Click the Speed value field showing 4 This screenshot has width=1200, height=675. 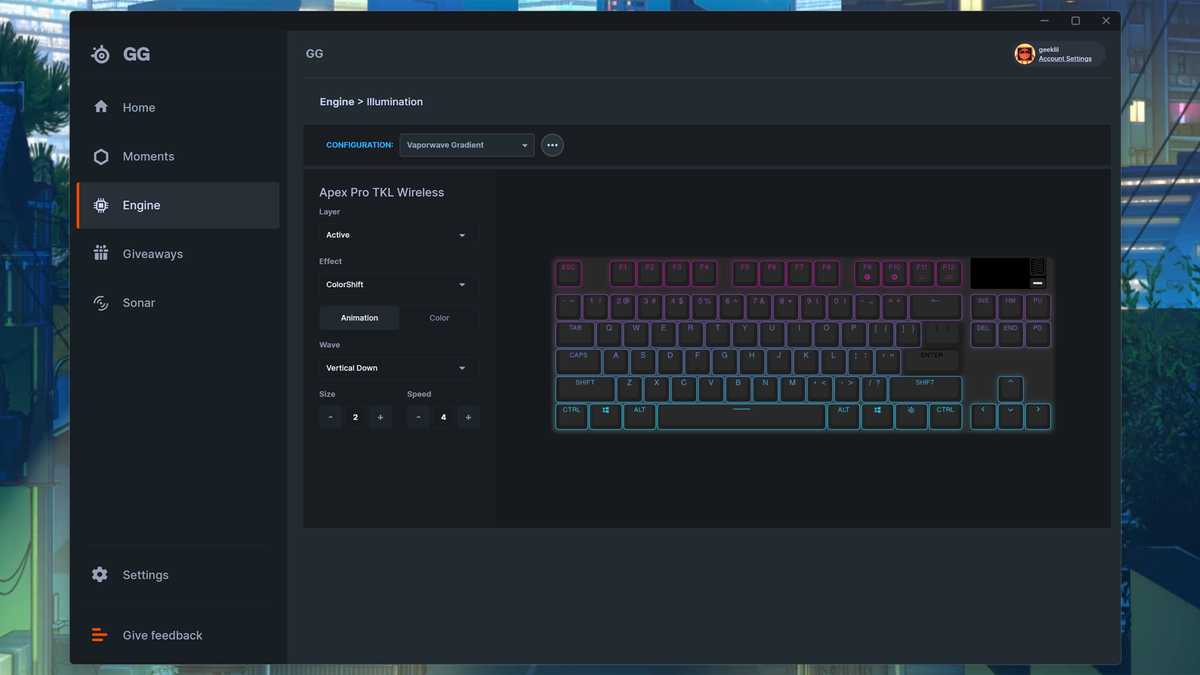443,417
